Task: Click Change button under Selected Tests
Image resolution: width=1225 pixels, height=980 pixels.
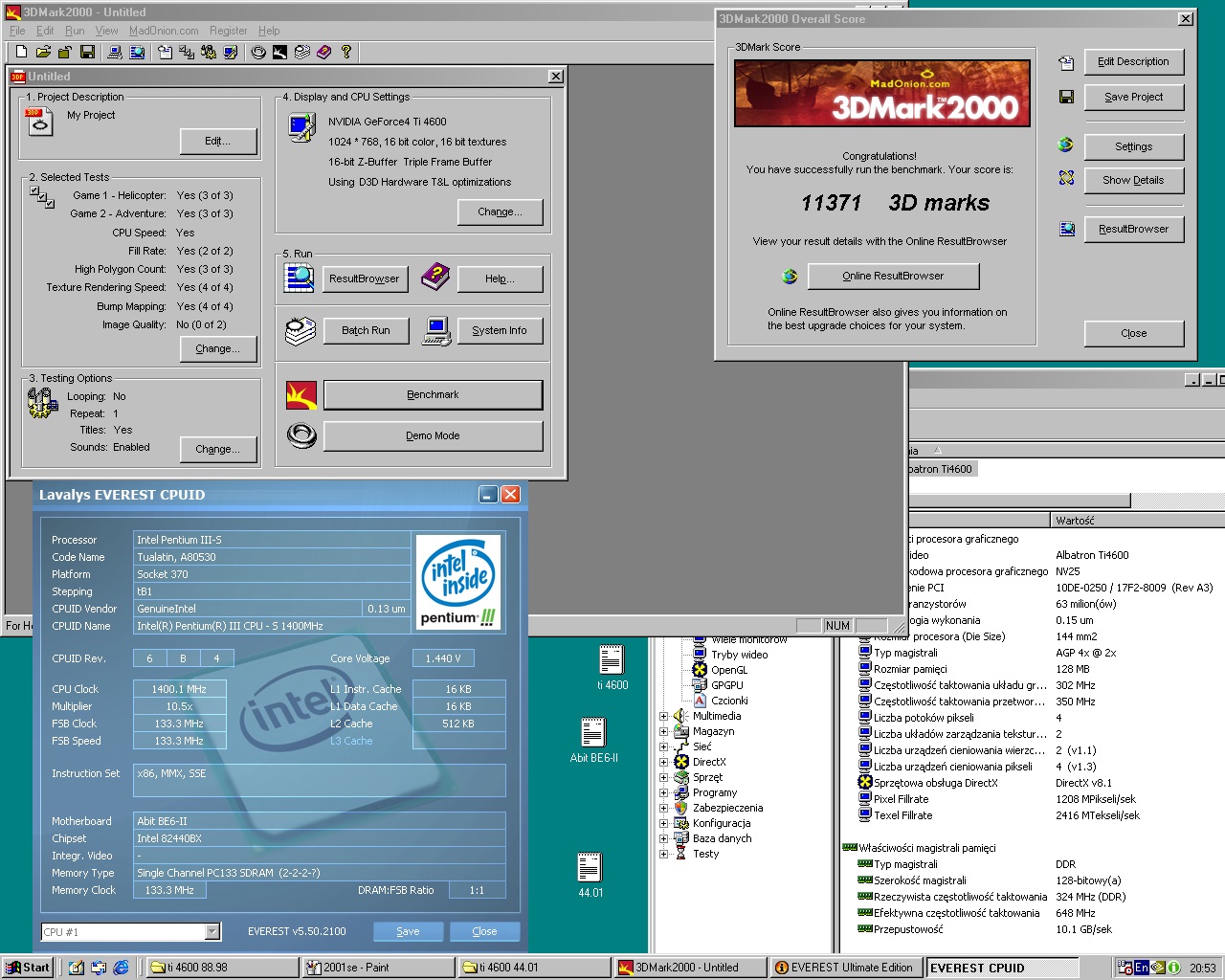Action: pos(217,348)
